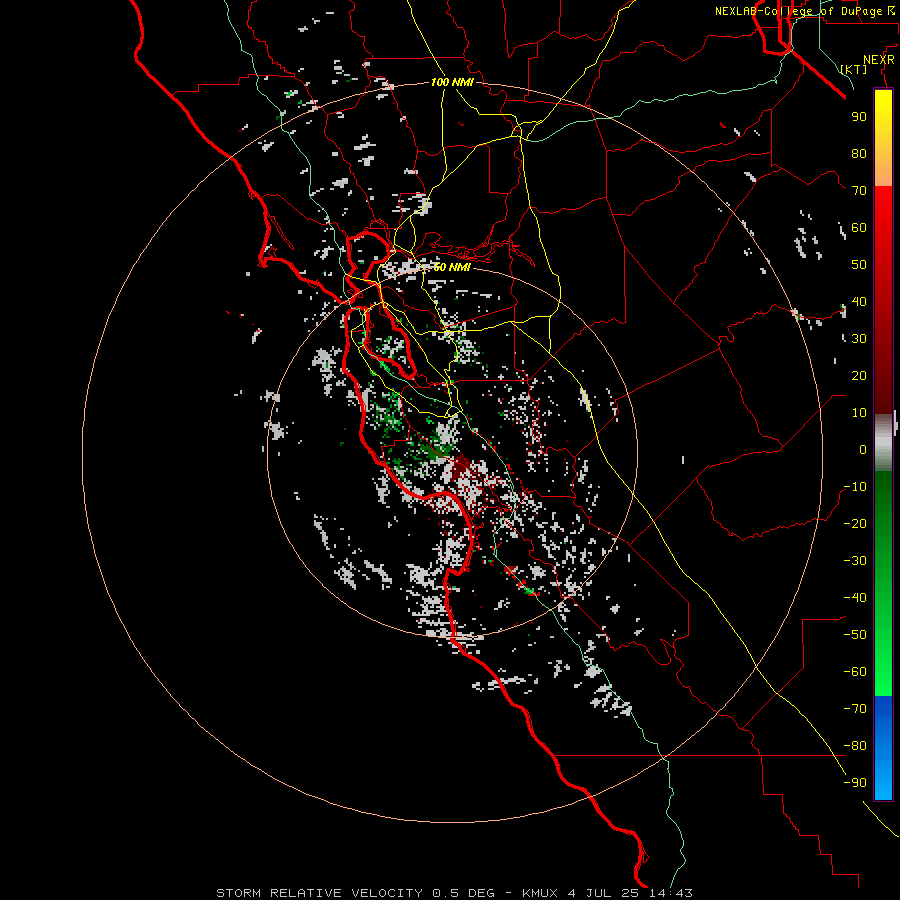Click the 70 value on the velocity scale
This screenshot has height=900, width=900.
coord(859,191)
